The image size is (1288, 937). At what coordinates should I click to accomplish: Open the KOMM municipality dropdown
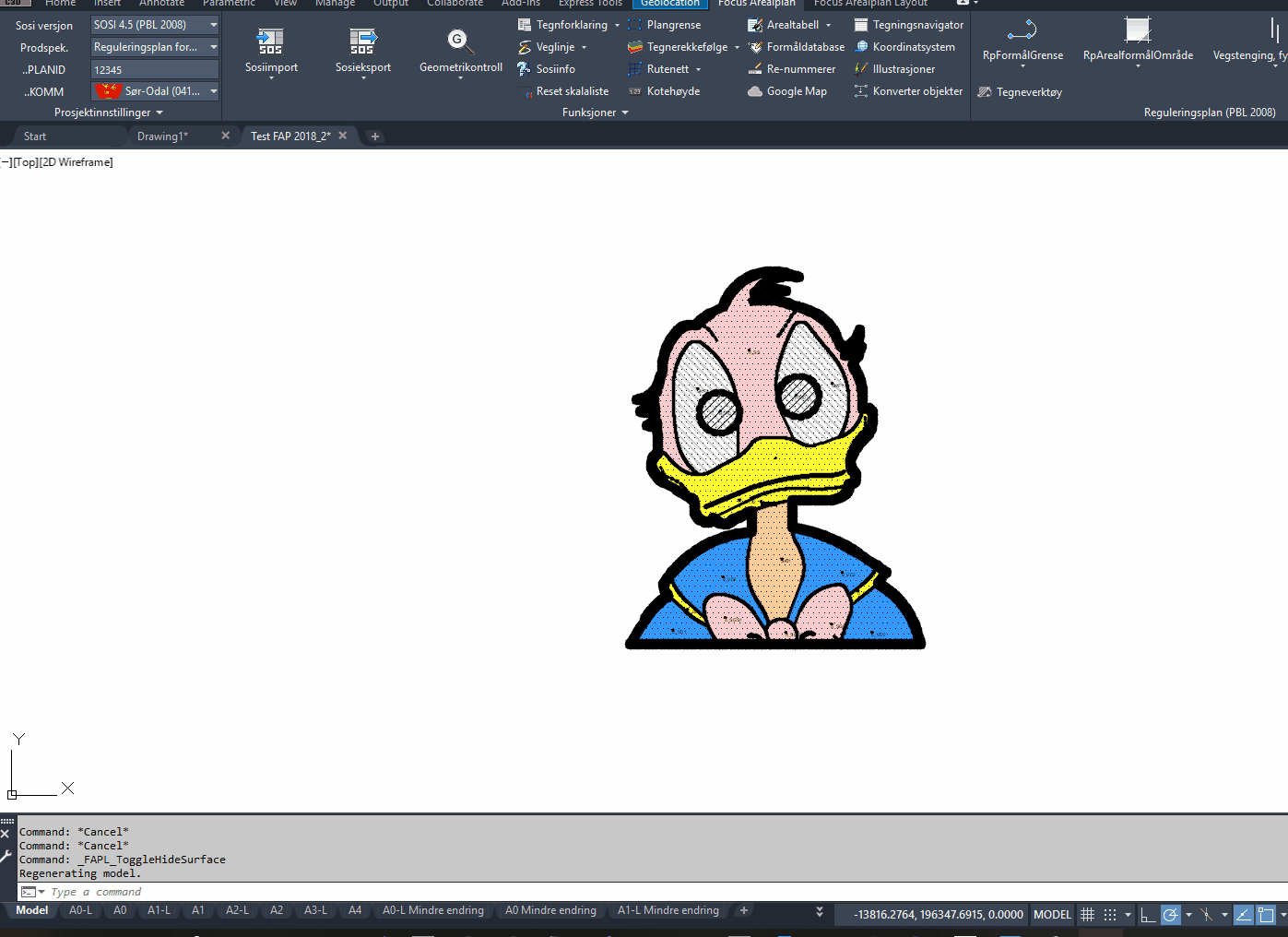(213, 91)
